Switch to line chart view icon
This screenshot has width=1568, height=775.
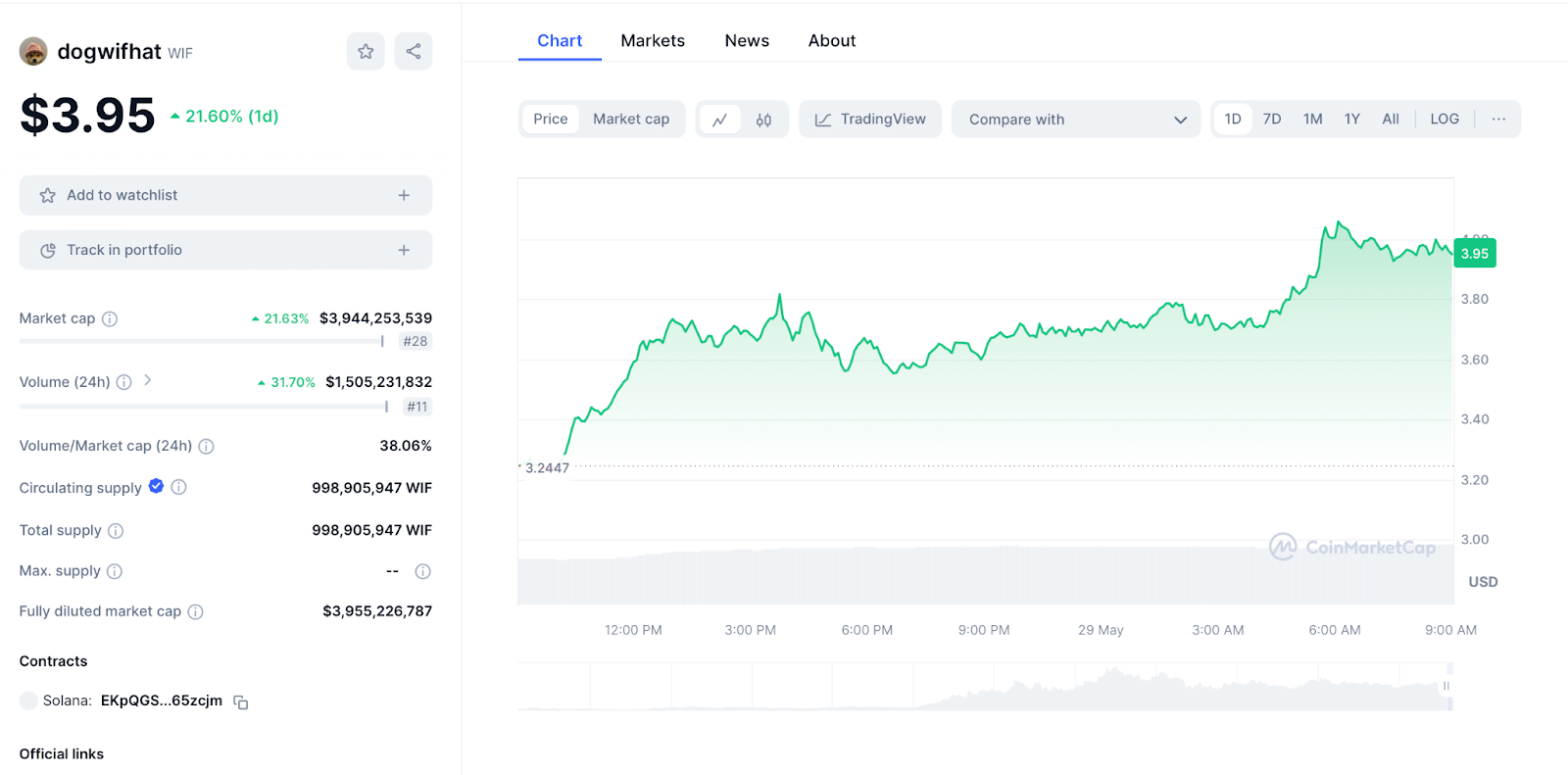tap(720, 120)
